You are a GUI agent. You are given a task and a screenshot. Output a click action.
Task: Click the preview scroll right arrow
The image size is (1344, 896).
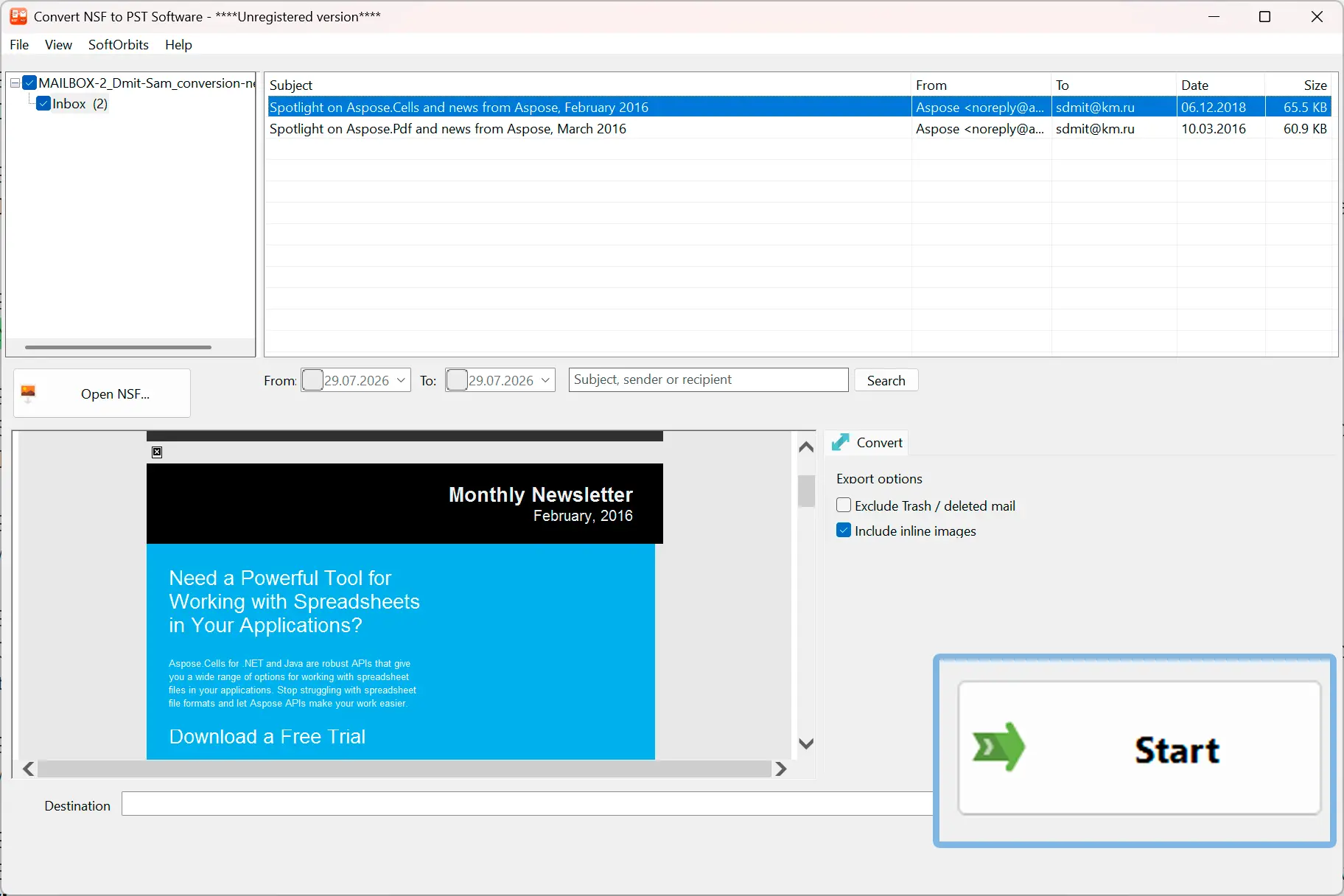tap(781, 769)
